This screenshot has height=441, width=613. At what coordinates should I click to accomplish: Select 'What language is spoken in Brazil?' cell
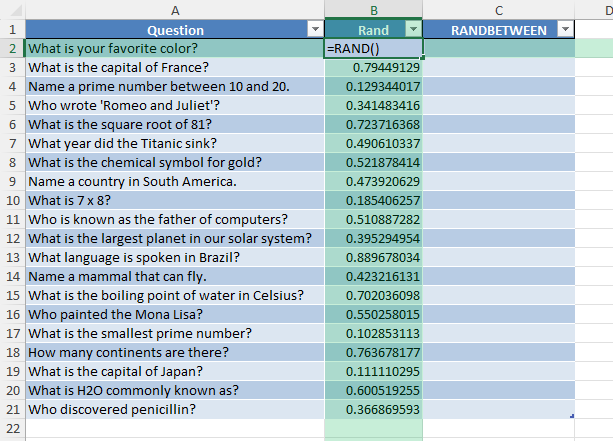tap(175, 258)
